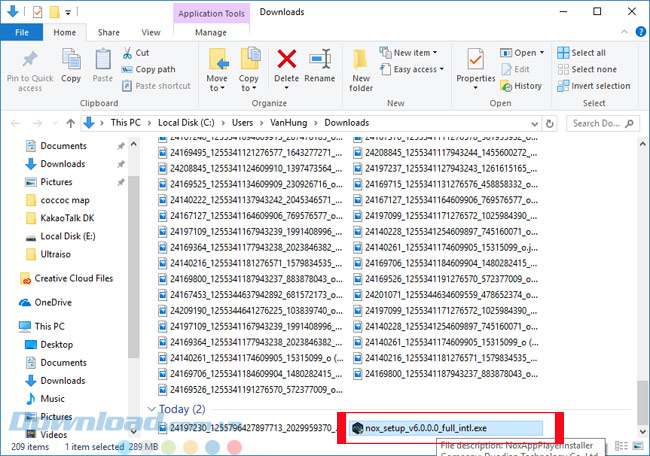650x456 pixels.
Task: Click This PC in the address breadcrumb
Action: click(125, 123)
